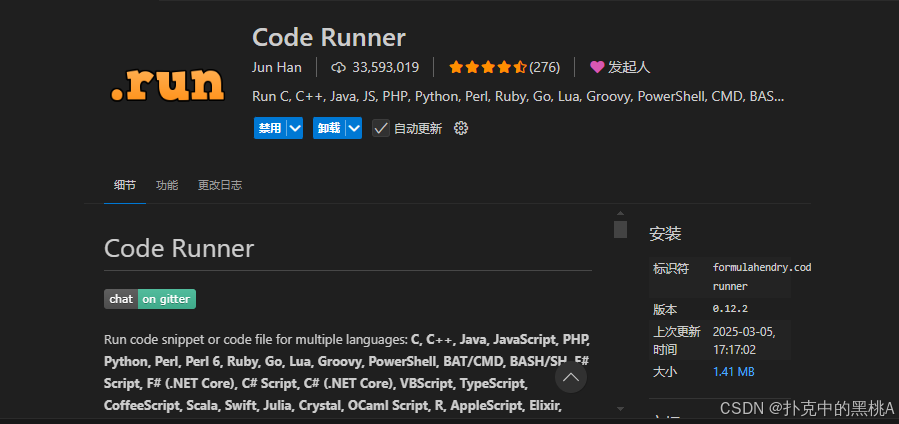
Task: Click the 安装 section heading
Action: [665, 234]
